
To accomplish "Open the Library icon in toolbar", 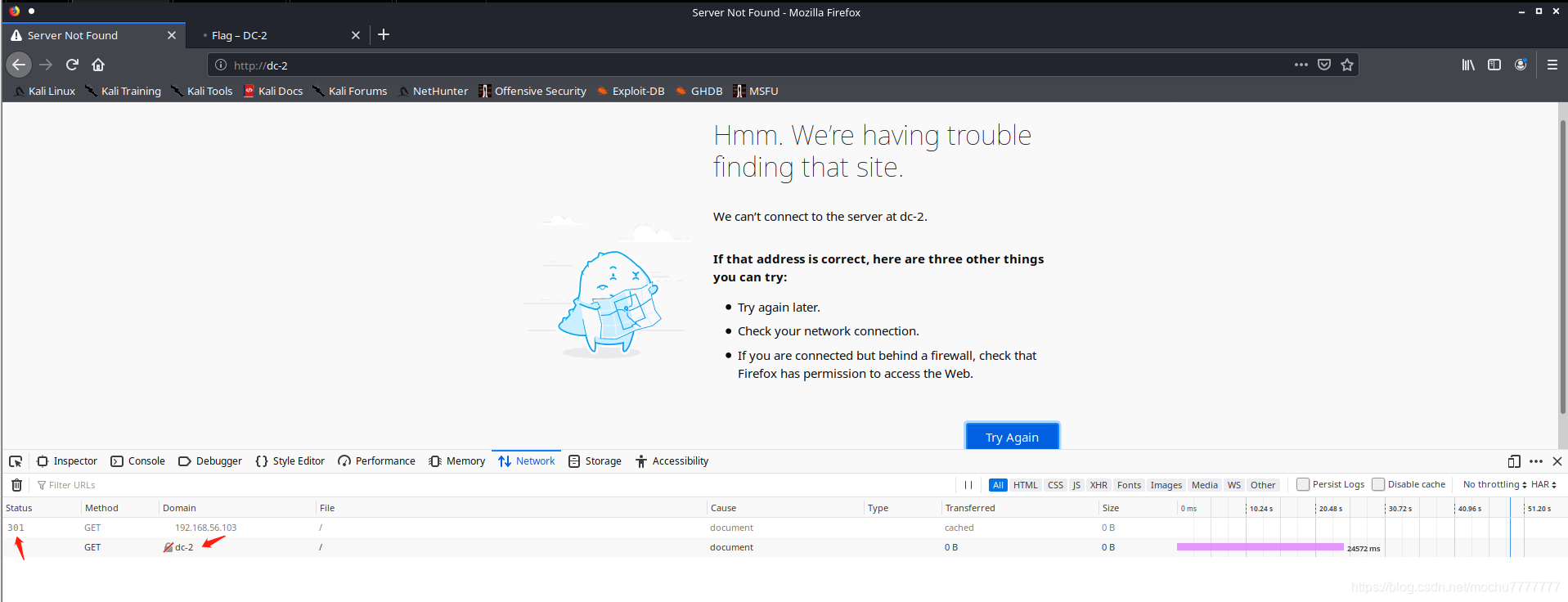I will (1468, 65).
